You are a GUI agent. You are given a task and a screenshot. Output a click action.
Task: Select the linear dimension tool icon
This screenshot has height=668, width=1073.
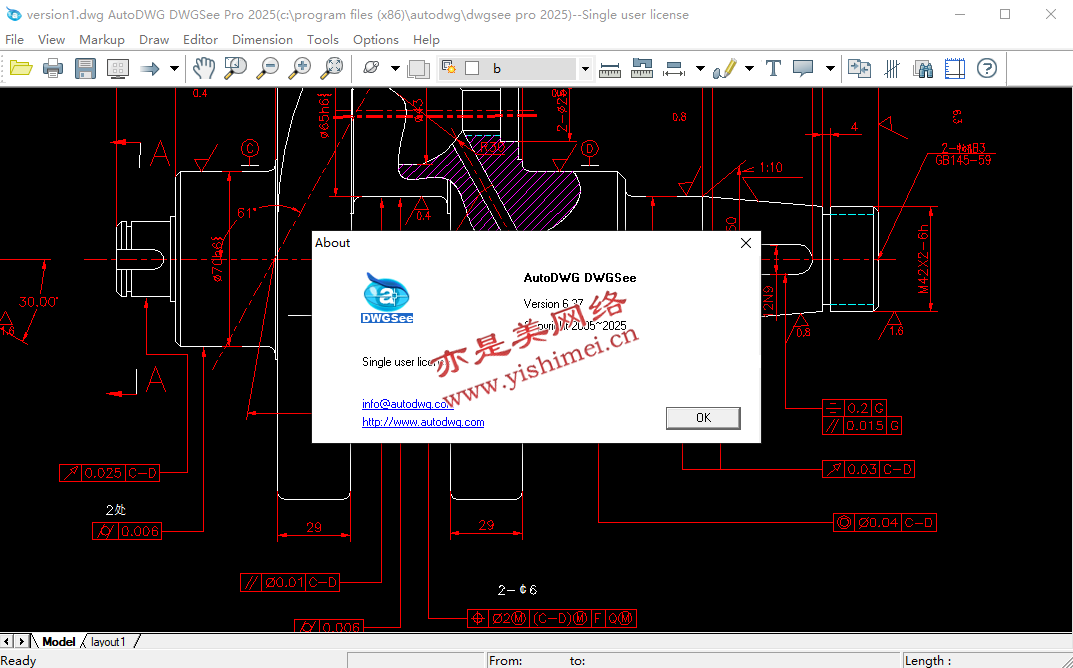coord(674,68)
